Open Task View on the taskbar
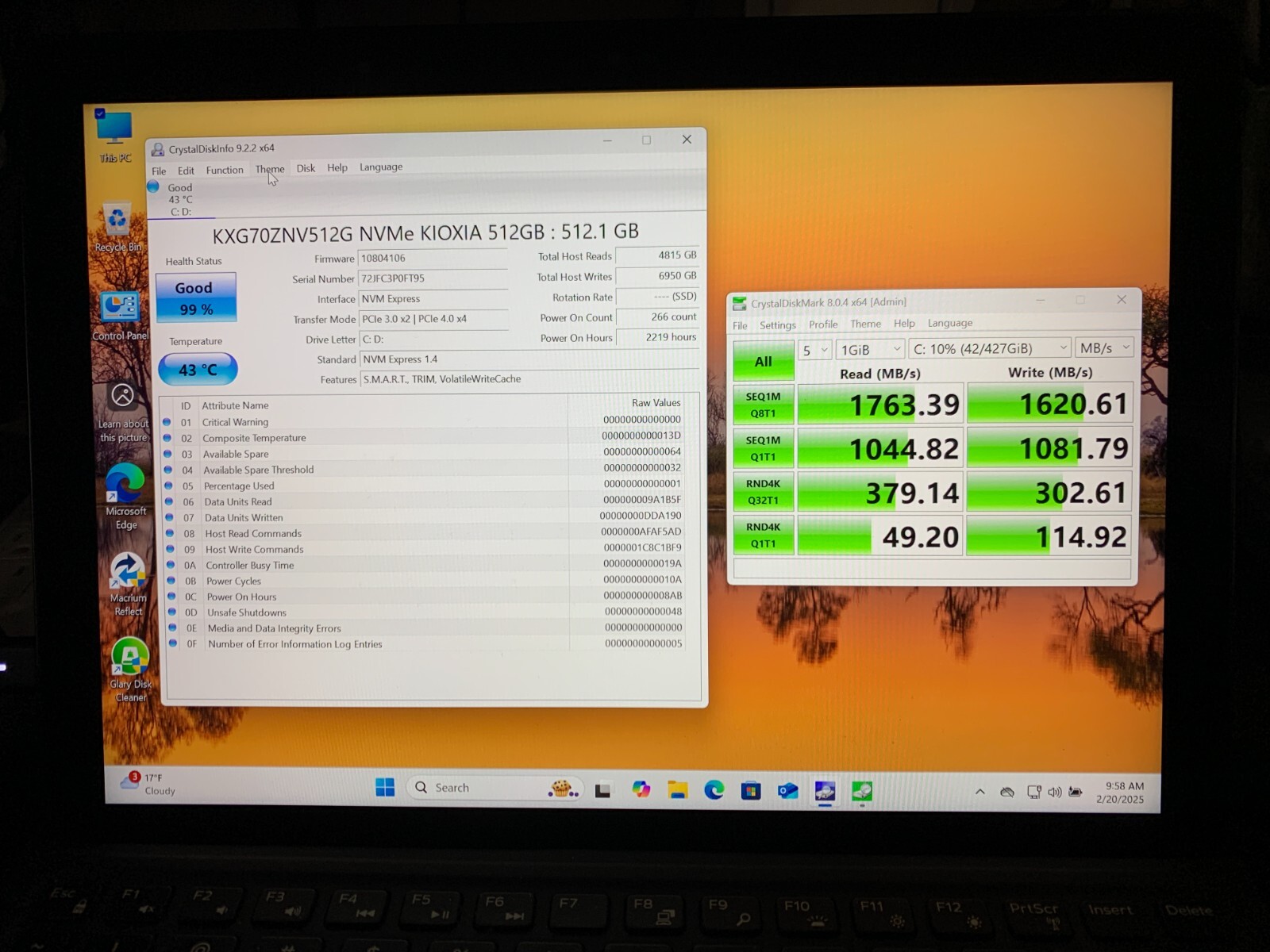The height and width of the screenshot is (952, 1270). (602, 790)
